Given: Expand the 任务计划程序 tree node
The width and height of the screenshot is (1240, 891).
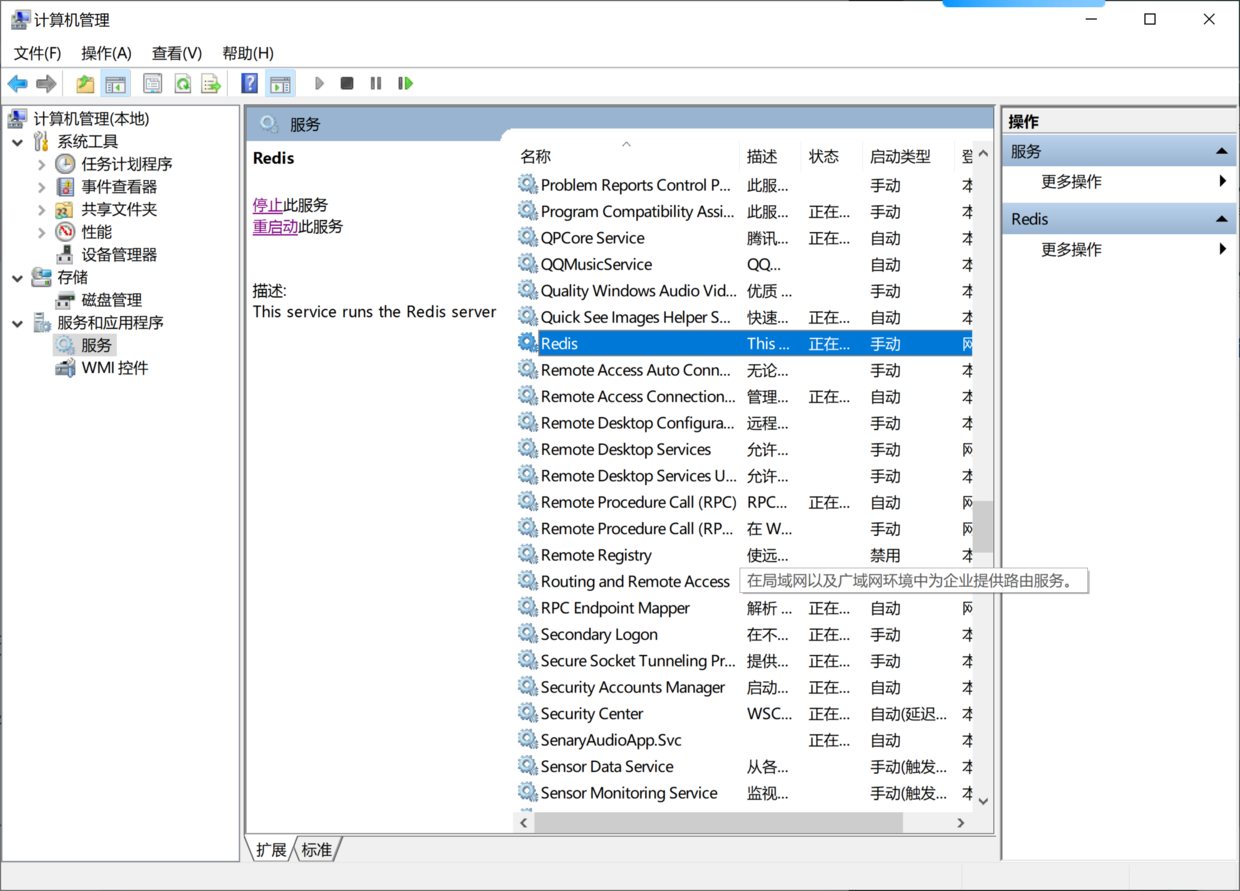Looking at the screenshot, I should (x=41, y=164).
